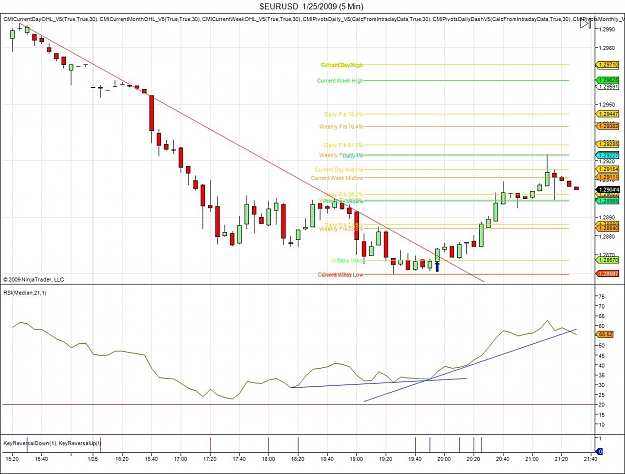The height and width of the screenshot is (474, 625).
Task: Click the key reversal marker at 18:20
Action: [298, 444]
